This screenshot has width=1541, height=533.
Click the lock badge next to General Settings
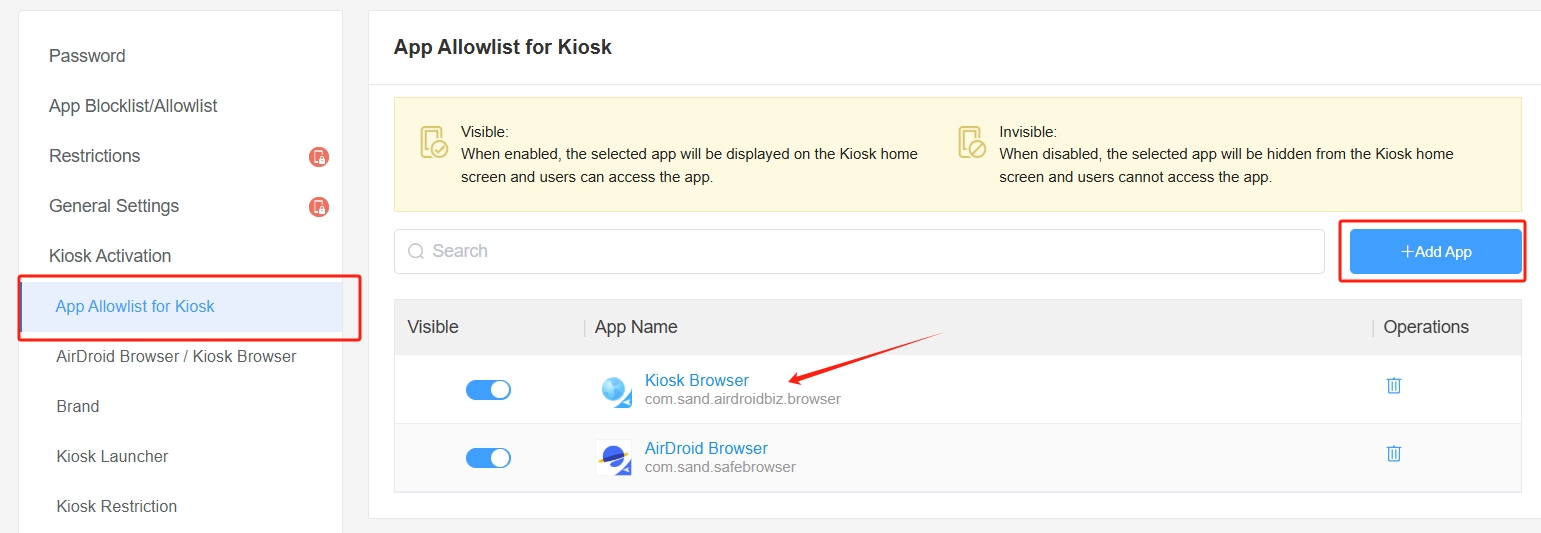click(x=318, y=207)
